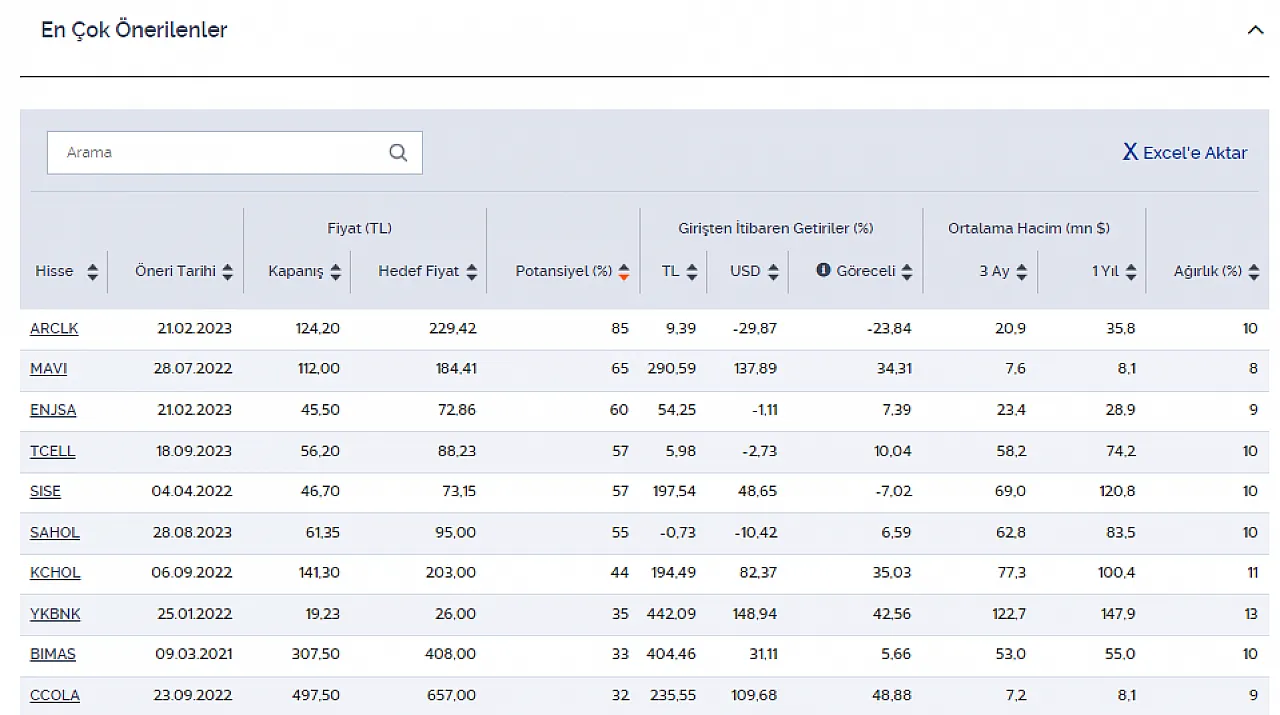Viewport: 1280px width, 715px height.
Task: Sort by Öneri Tarihi column arrows
Action: click(x=228, y=271)
